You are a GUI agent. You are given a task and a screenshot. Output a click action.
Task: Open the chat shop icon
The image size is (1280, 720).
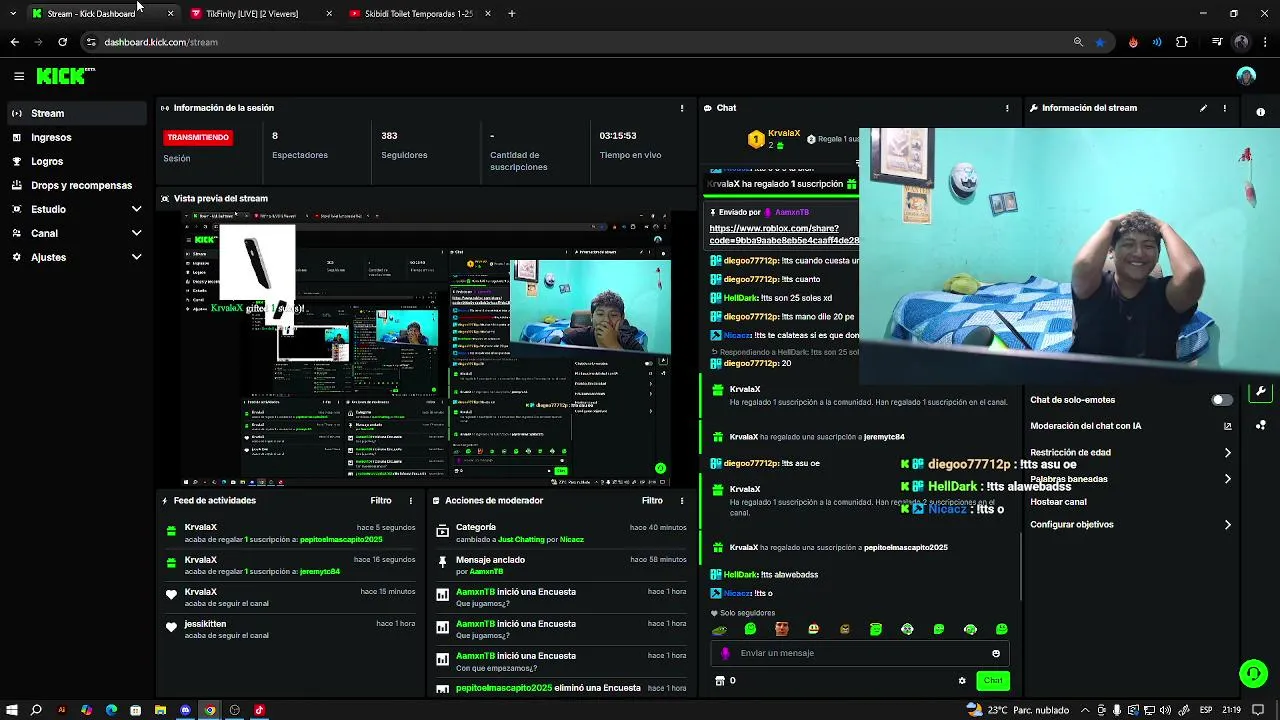tap(719, 681)
